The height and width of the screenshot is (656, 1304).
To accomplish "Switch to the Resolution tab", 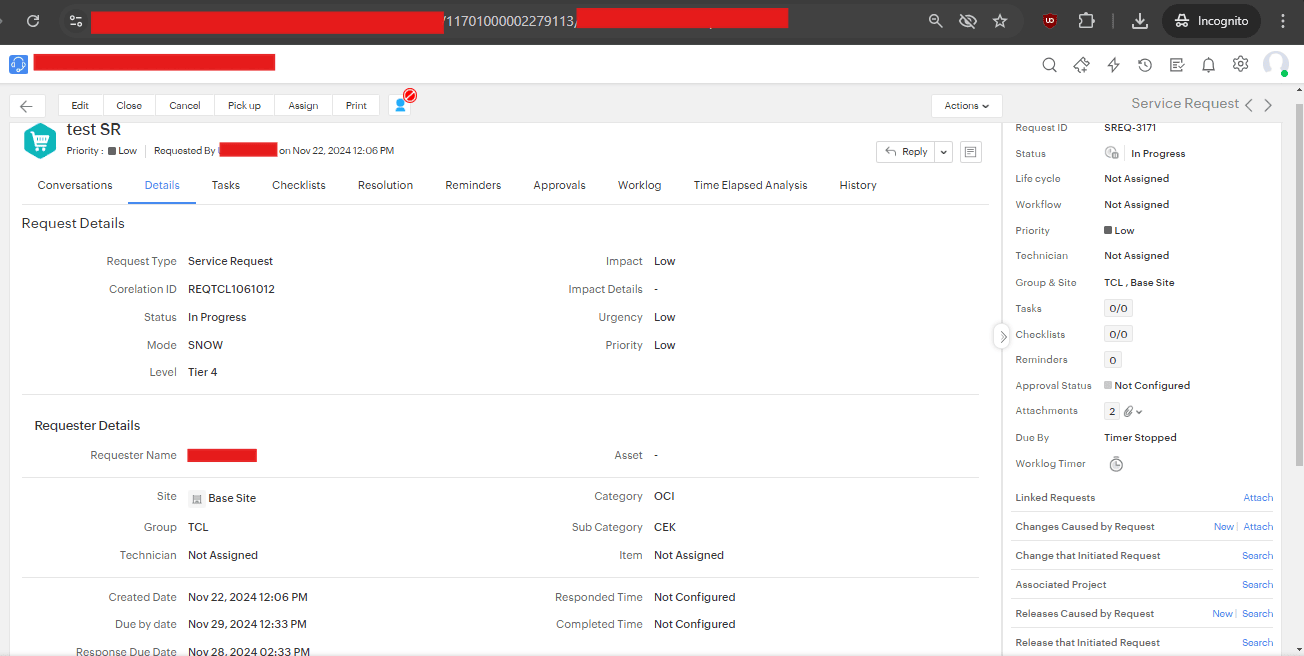I will [x=385, y=185].
